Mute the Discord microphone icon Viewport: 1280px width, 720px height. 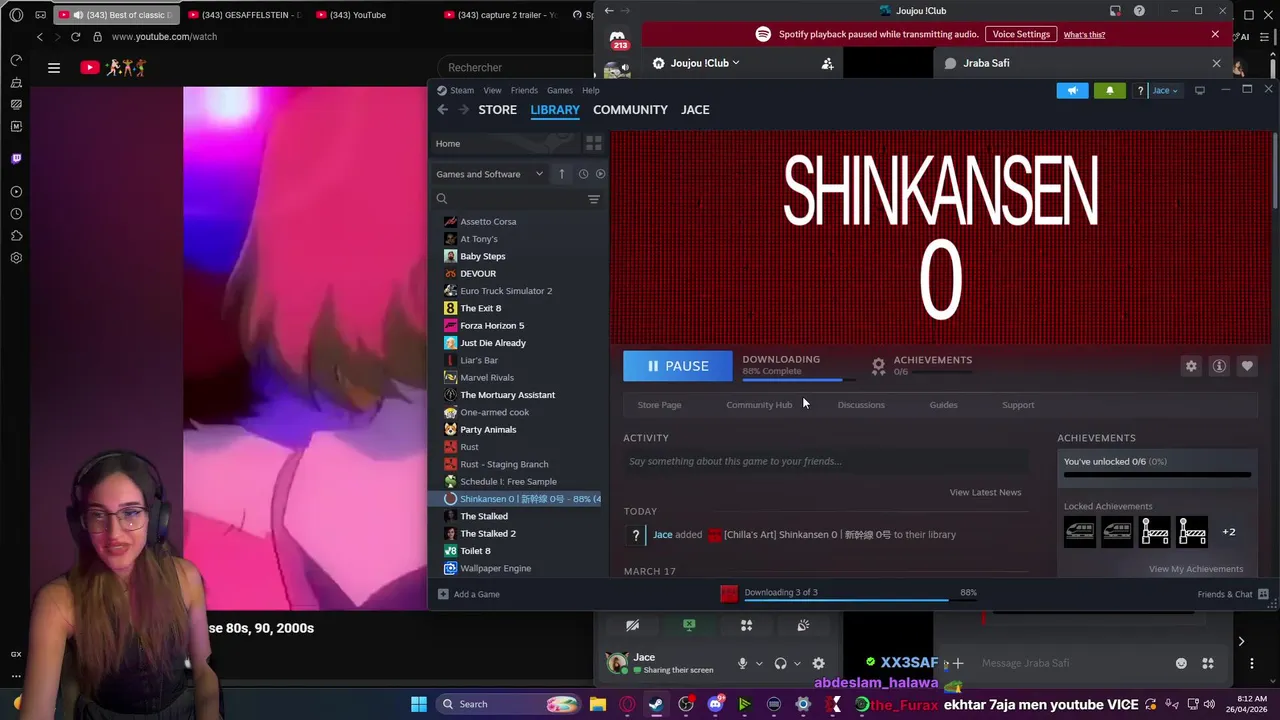tap(742, 663)
